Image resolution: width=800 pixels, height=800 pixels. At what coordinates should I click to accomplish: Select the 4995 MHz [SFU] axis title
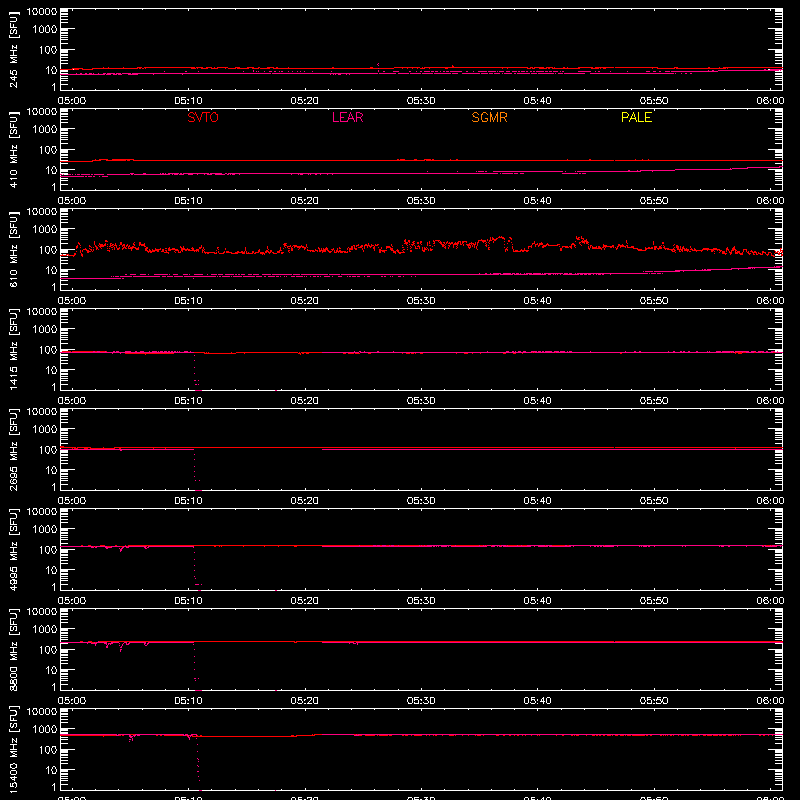pos(13,549)
